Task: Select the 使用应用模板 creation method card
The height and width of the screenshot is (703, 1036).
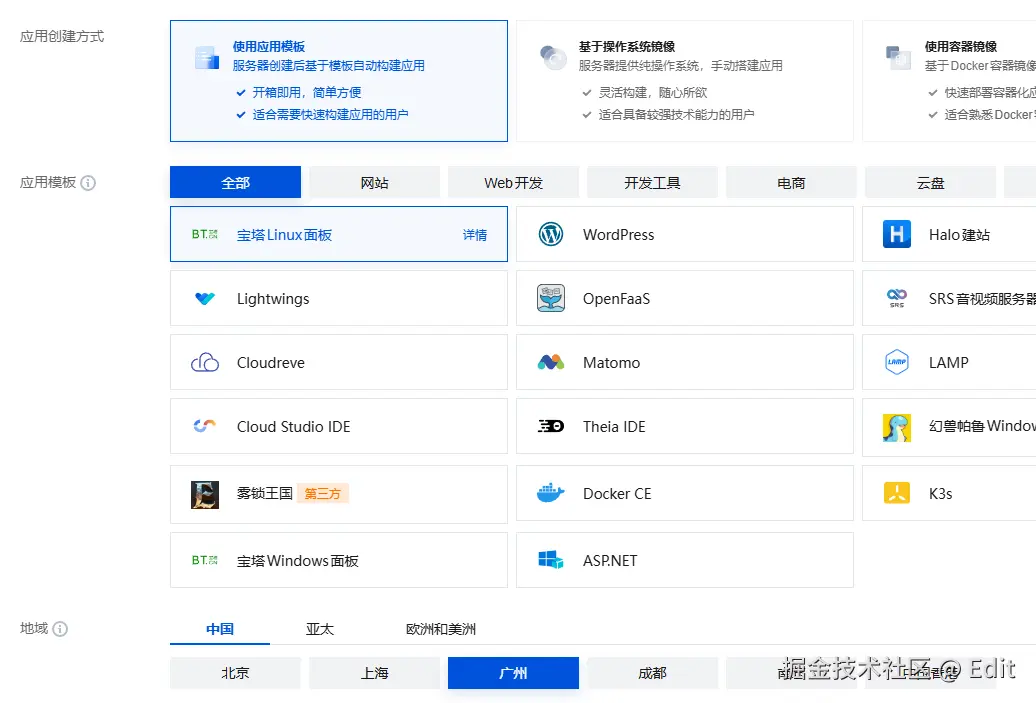Action: [339, 81]
